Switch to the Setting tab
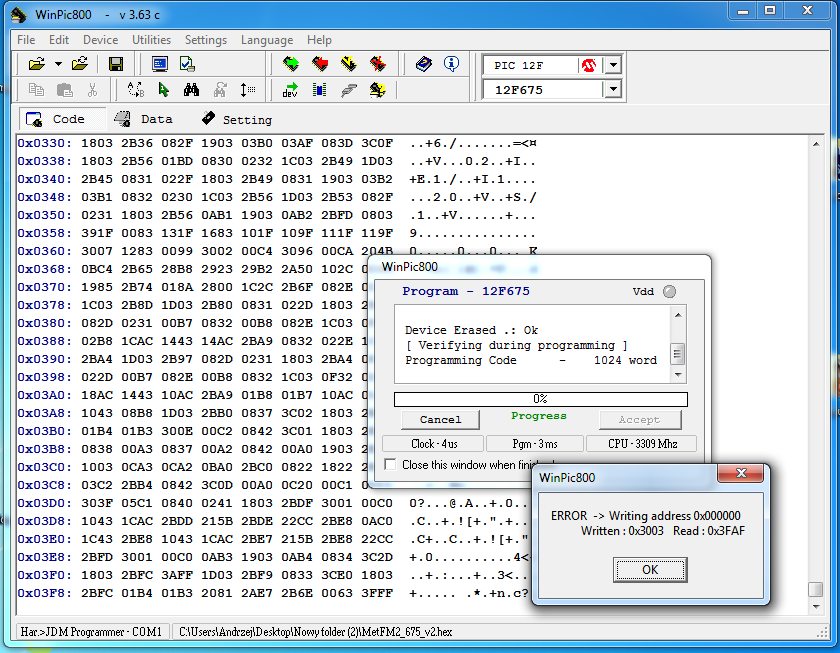The width and height of the screenshot is (840, 653). pos(237,119)
